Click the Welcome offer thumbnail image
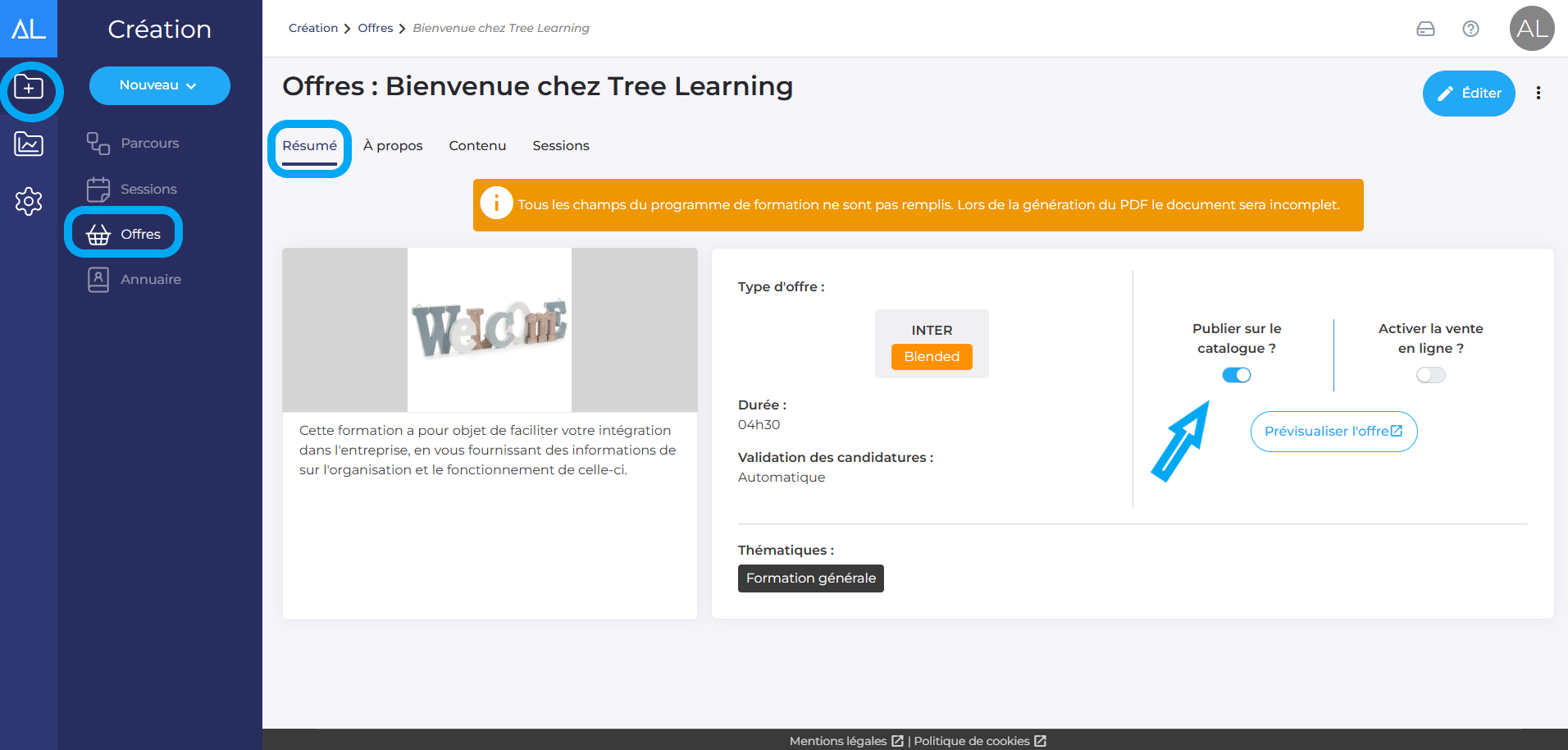Screen dimensions: 1568x750 click(x=490, y=330)
